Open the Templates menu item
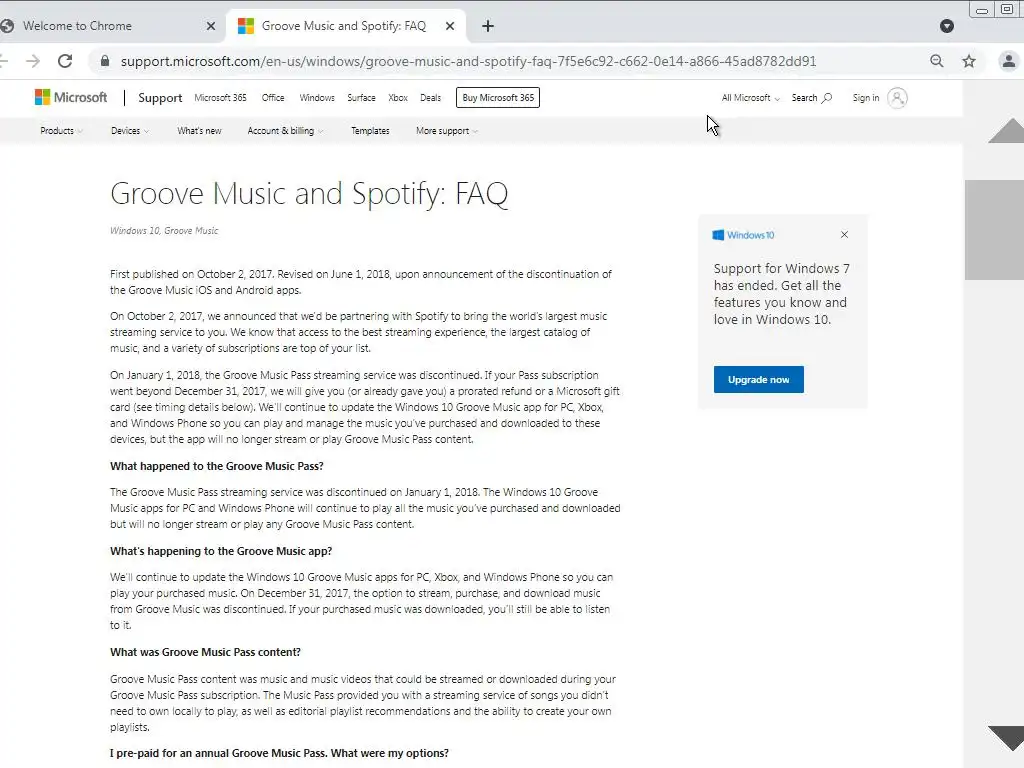The image size is (1024, 768). (370, 131)
